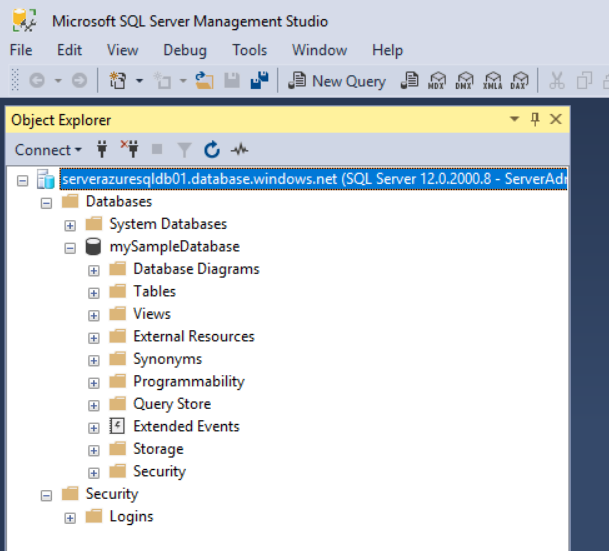Select the Logins tree item
Image resolution: width=609 pixels, height=551 pixels.
131,516
